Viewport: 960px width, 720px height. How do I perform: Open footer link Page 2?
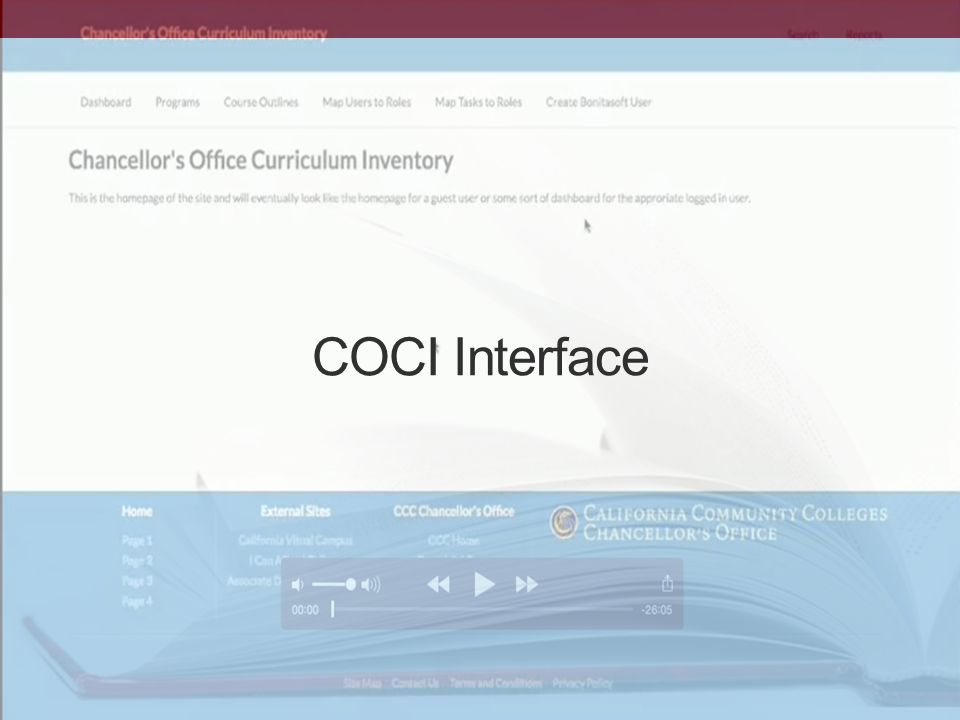click(x=137, y=560)
